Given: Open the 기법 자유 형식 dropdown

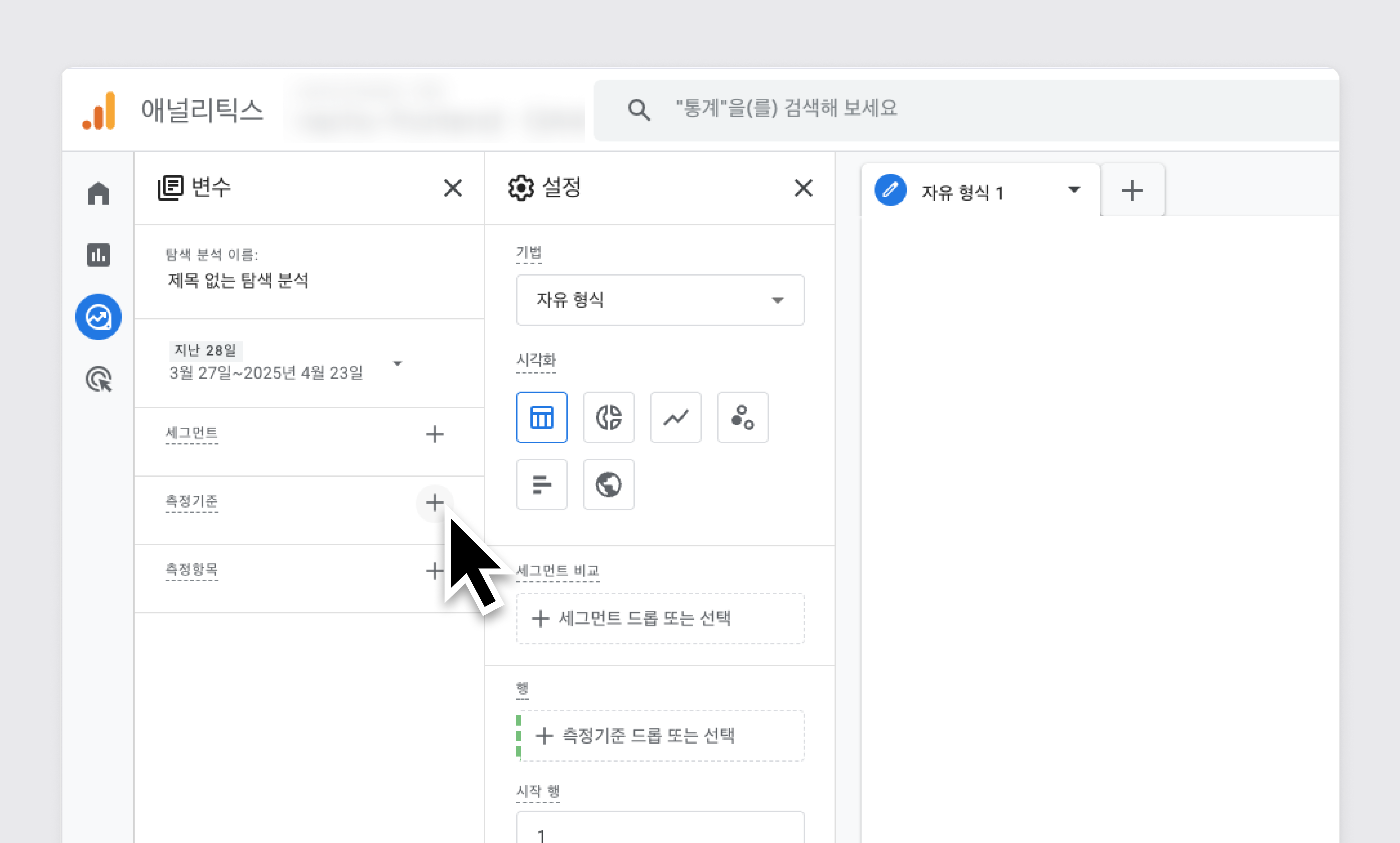Looking at the screenshot, I should click(x=660, y=300).
